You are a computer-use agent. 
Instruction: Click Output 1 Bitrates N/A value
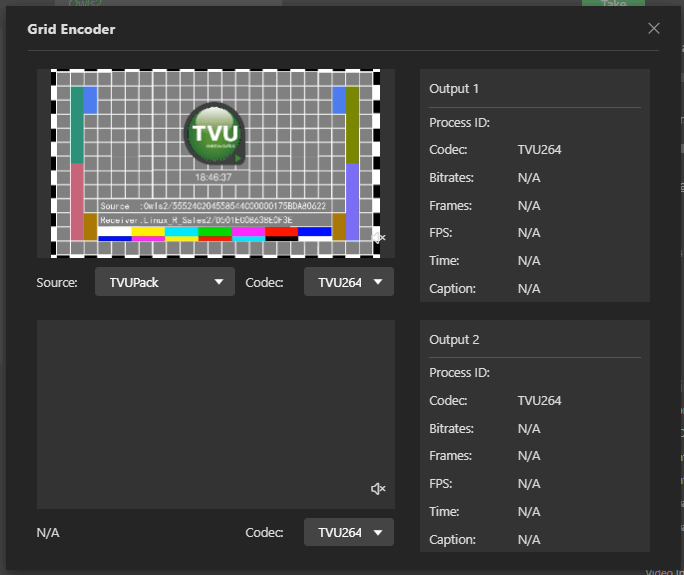pyautogui.click(x=529, y=178)
